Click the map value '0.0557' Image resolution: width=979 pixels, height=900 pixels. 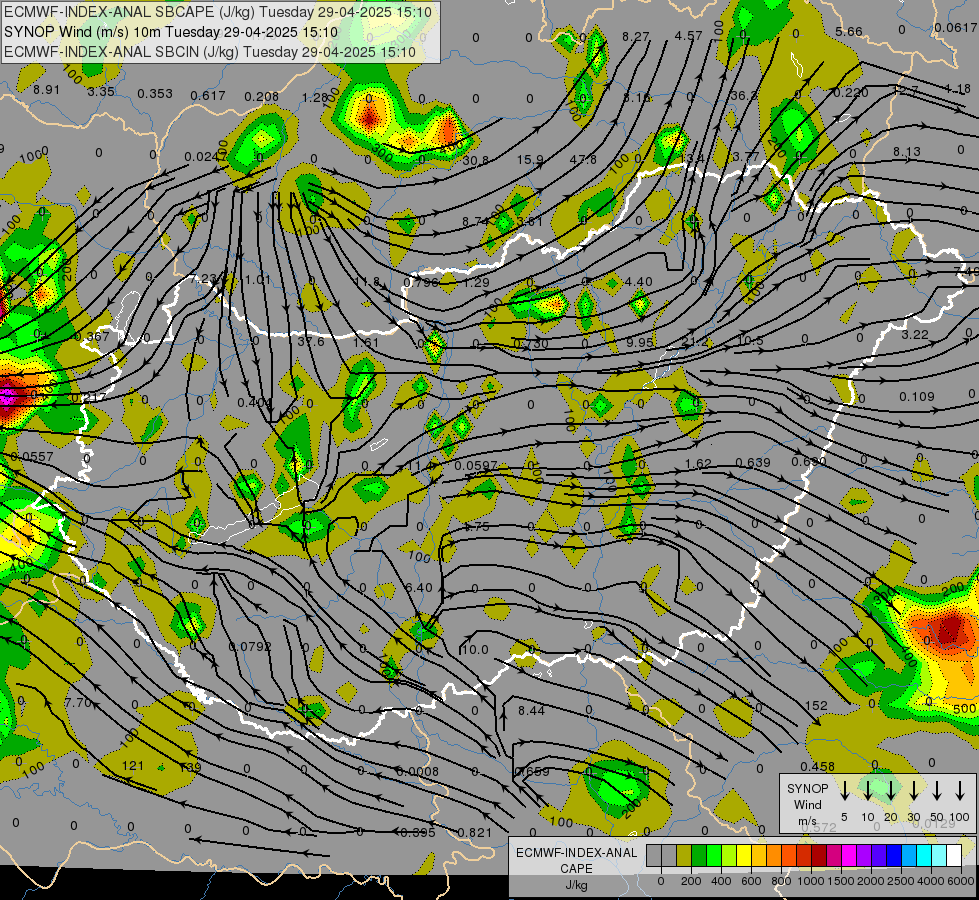[x=32, y=457]
